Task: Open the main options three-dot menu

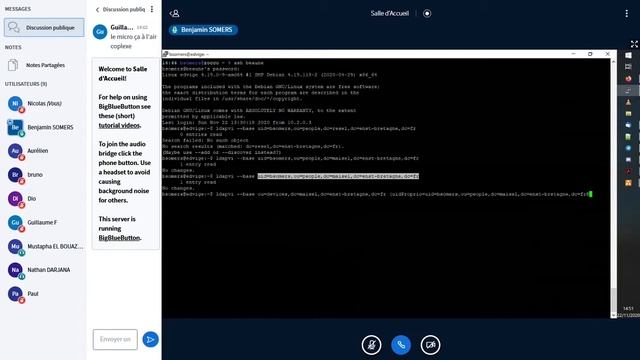Action: pos(627,13)
